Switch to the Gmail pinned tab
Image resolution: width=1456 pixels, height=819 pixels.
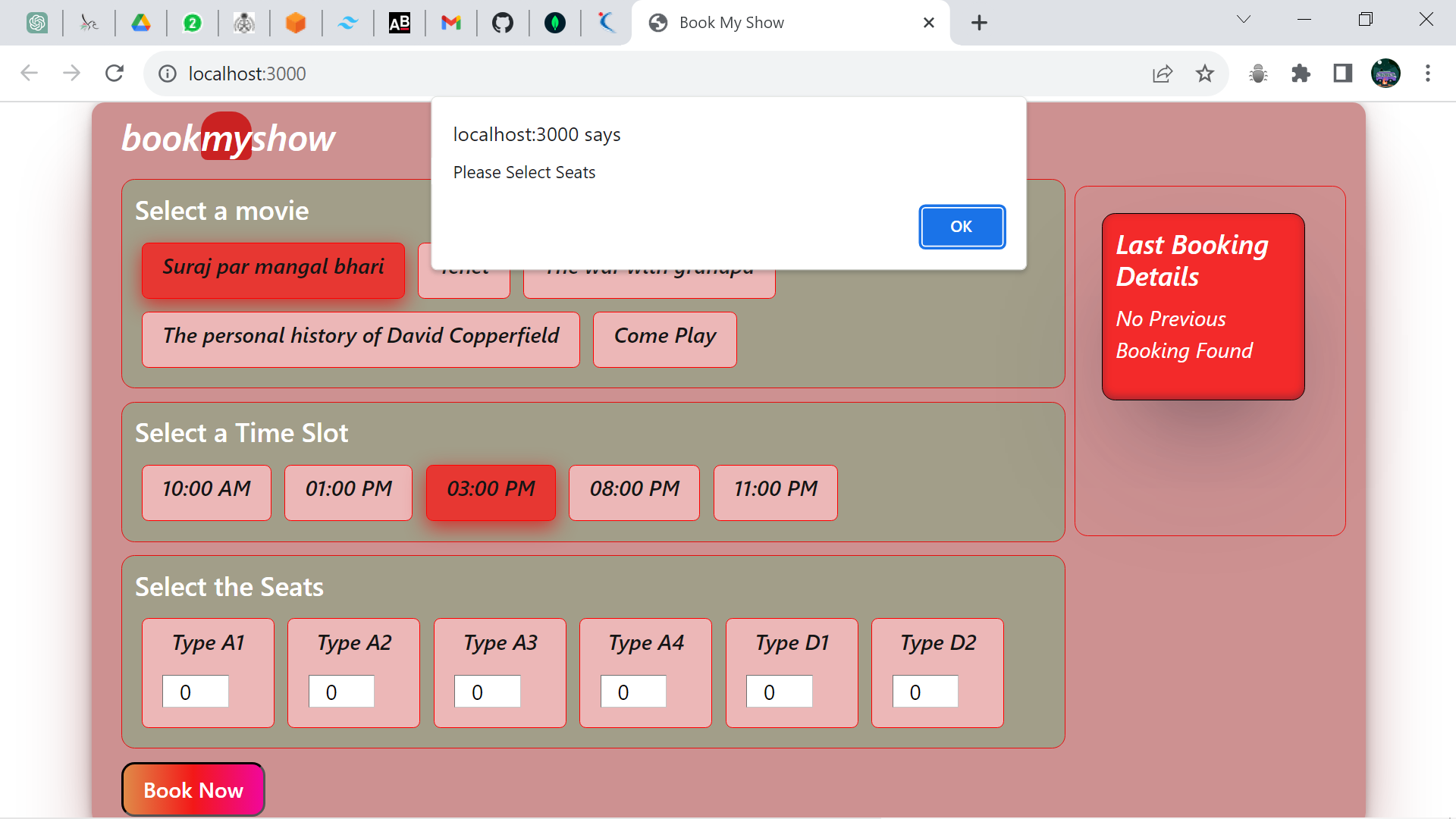(451, 23)
